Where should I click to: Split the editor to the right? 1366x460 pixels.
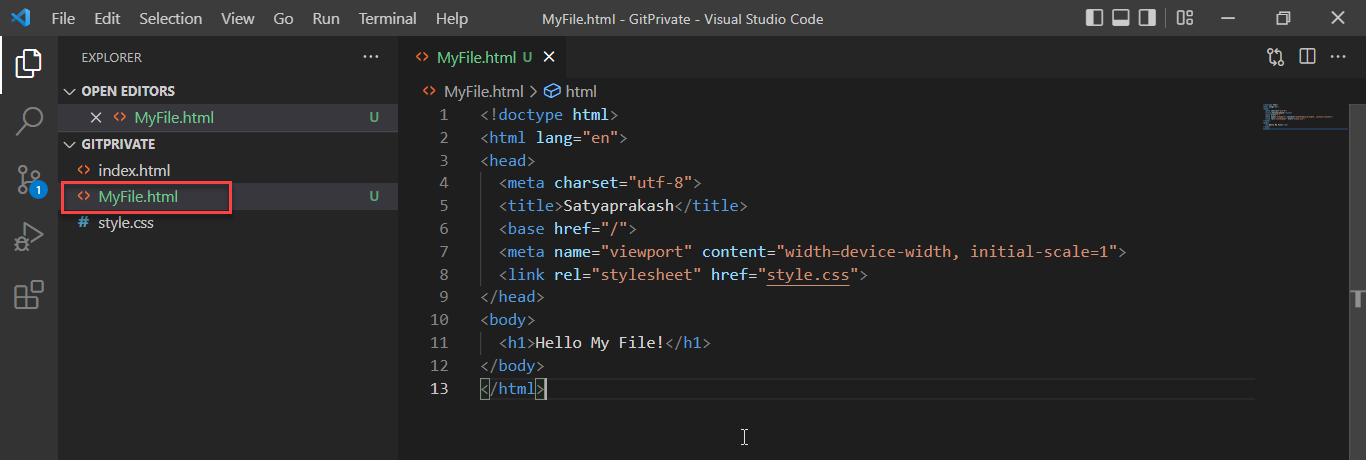point(1307,57)
